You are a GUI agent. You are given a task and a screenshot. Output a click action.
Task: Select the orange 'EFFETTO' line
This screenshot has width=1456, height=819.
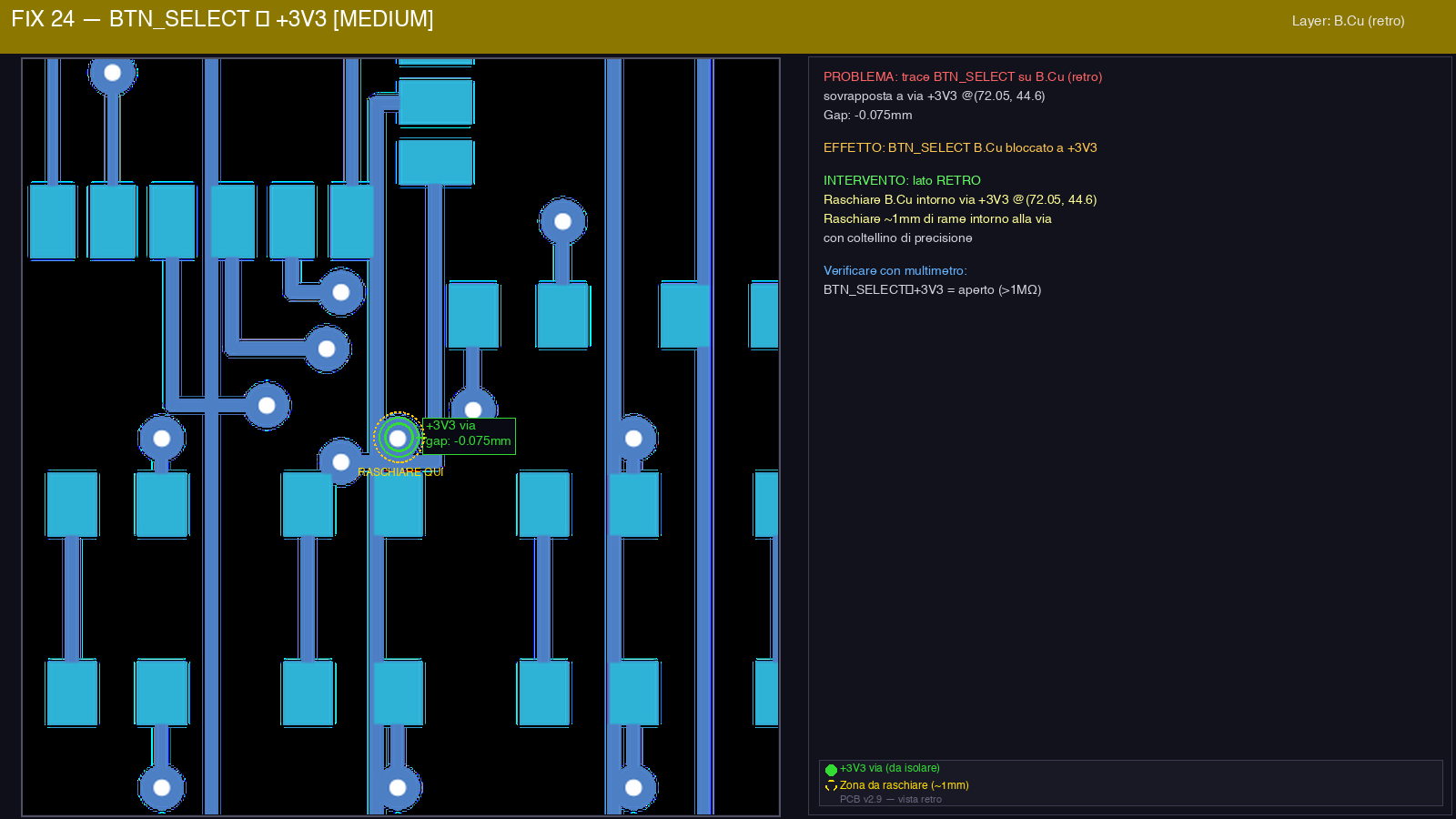coord(960,147)
